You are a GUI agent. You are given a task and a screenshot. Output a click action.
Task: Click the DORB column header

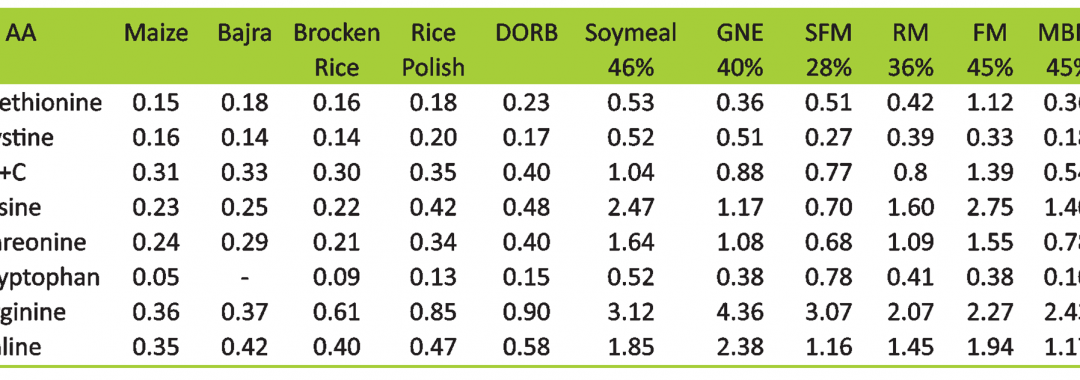(526, 34)
